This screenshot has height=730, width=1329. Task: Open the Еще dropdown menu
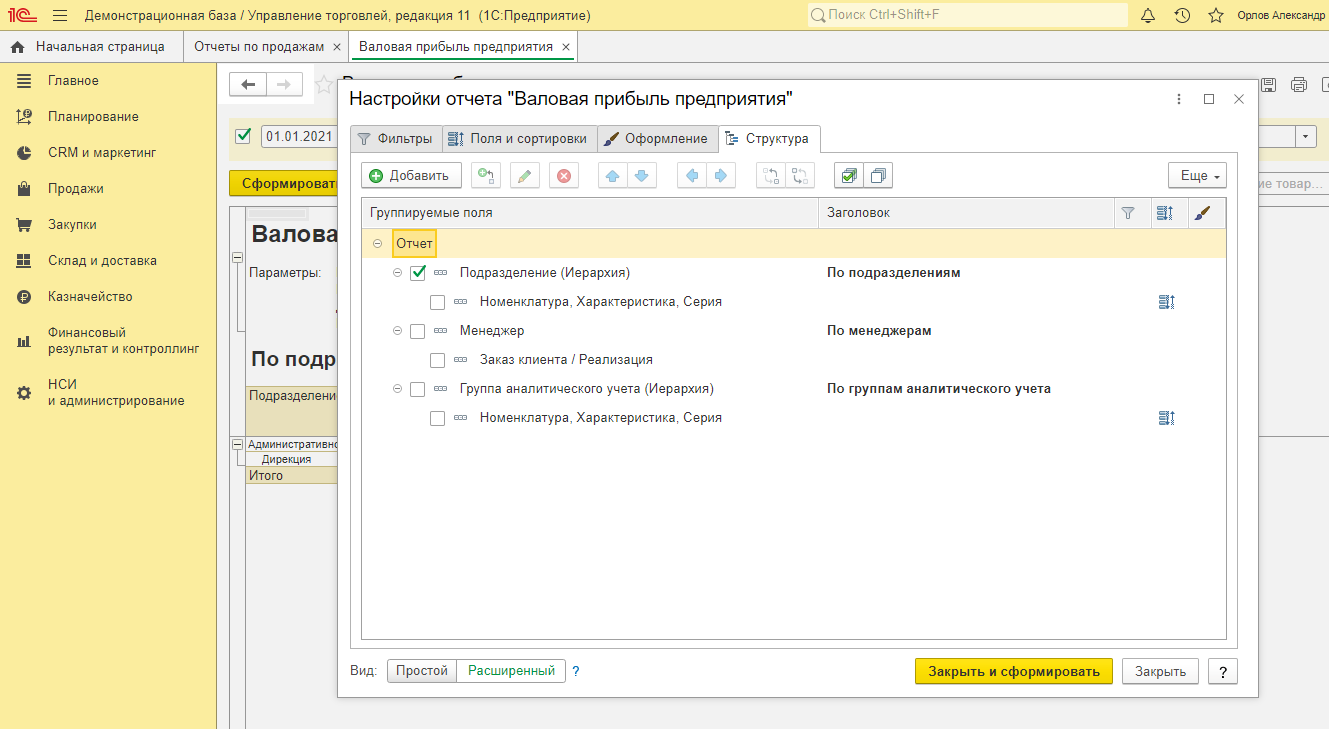click(1196, 176)
